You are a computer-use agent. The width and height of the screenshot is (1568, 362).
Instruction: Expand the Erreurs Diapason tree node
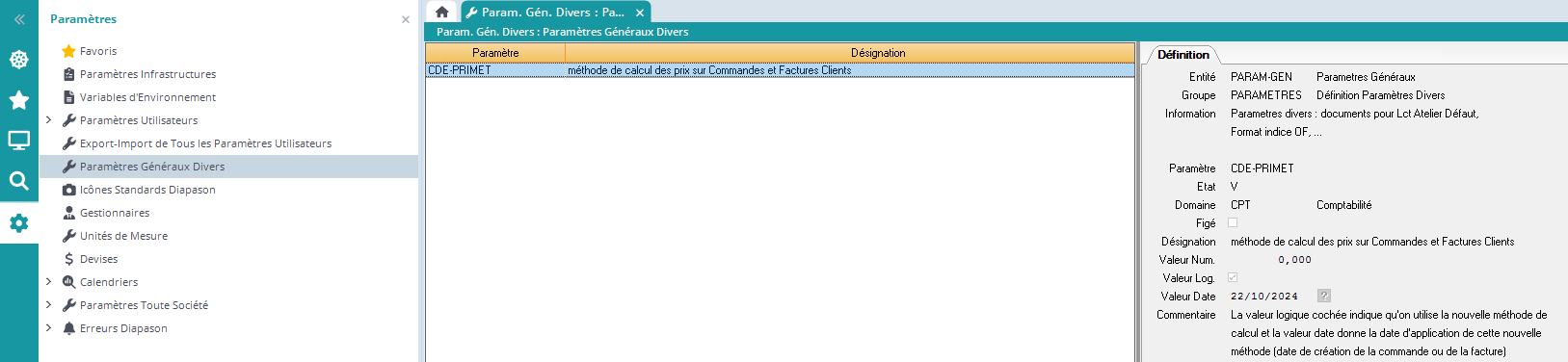click(49, 328)
